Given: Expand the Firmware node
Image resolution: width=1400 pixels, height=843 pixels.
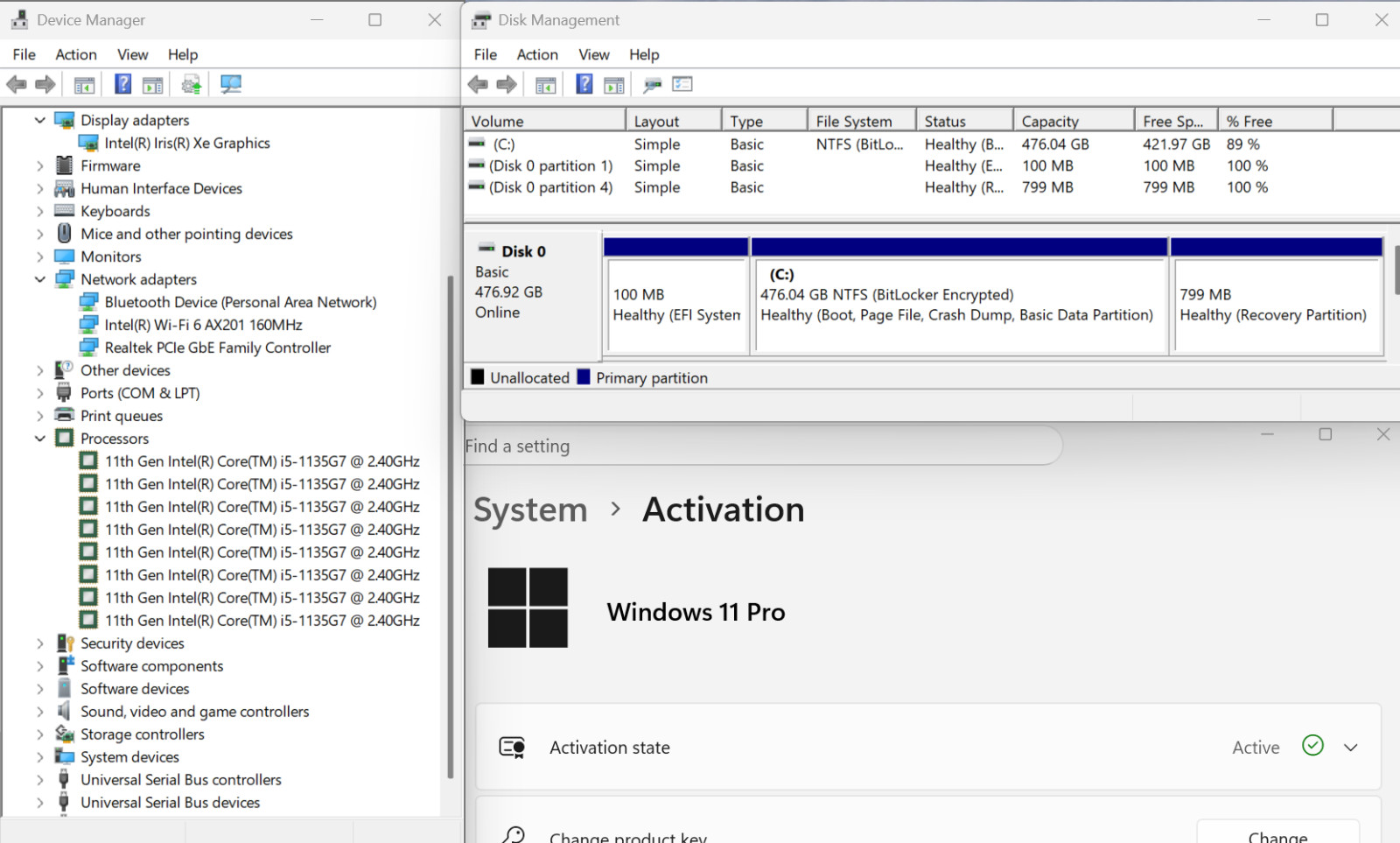Looking at the screenshot, I should 40,165.
